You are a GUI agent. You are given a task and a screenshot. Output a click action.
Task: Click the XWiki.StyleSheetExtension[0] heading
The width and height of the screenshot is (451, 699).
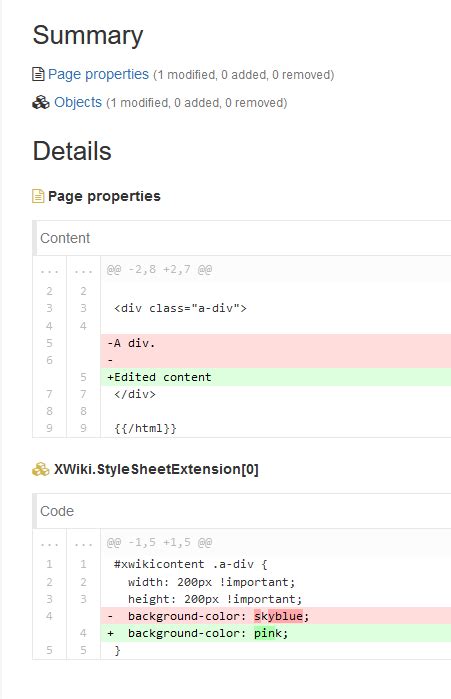[156, 469]
